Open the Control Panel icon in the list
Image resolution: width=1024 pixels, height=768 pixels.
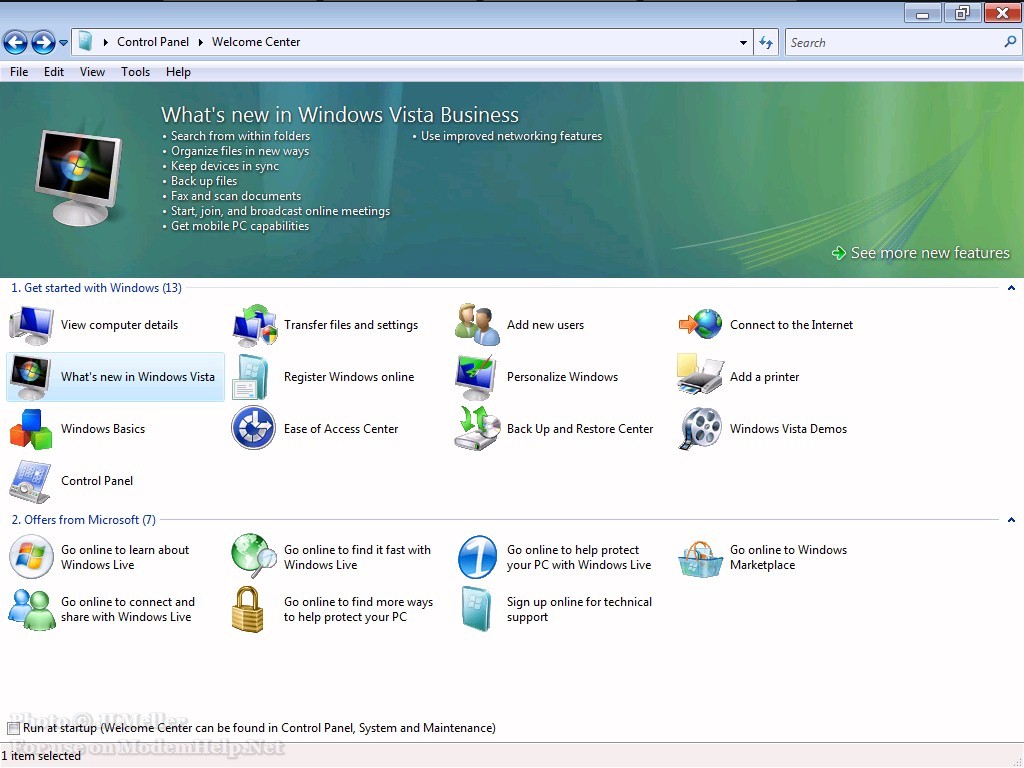pos(31,481)
